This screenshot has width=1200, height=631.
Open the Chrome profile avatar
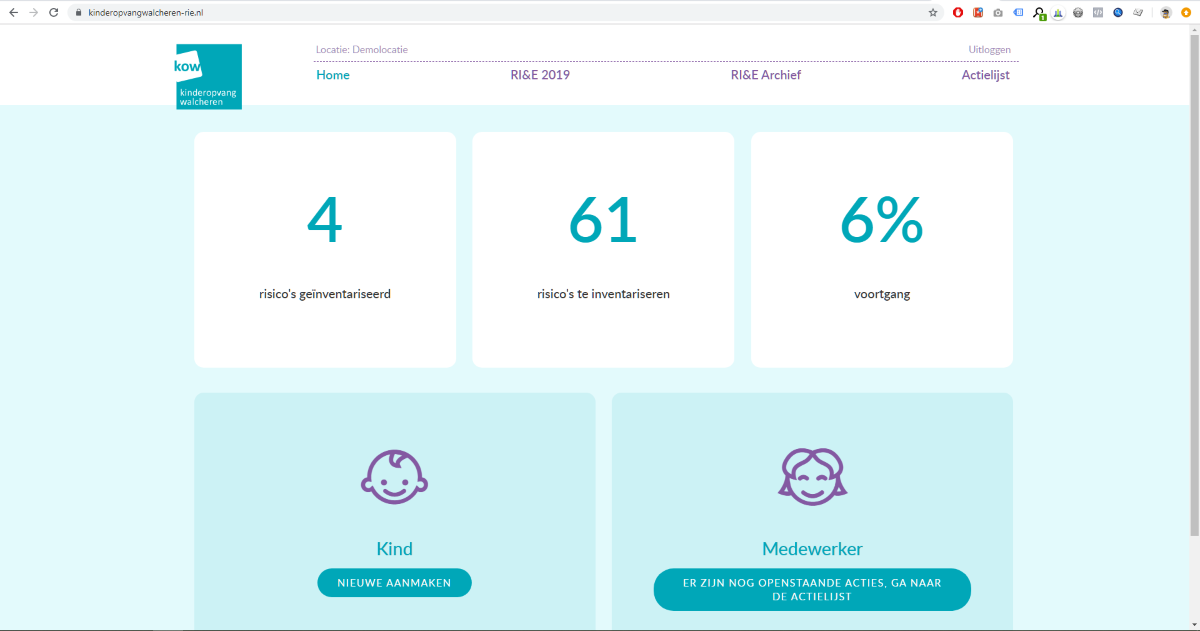click(x=1166, y=13)
